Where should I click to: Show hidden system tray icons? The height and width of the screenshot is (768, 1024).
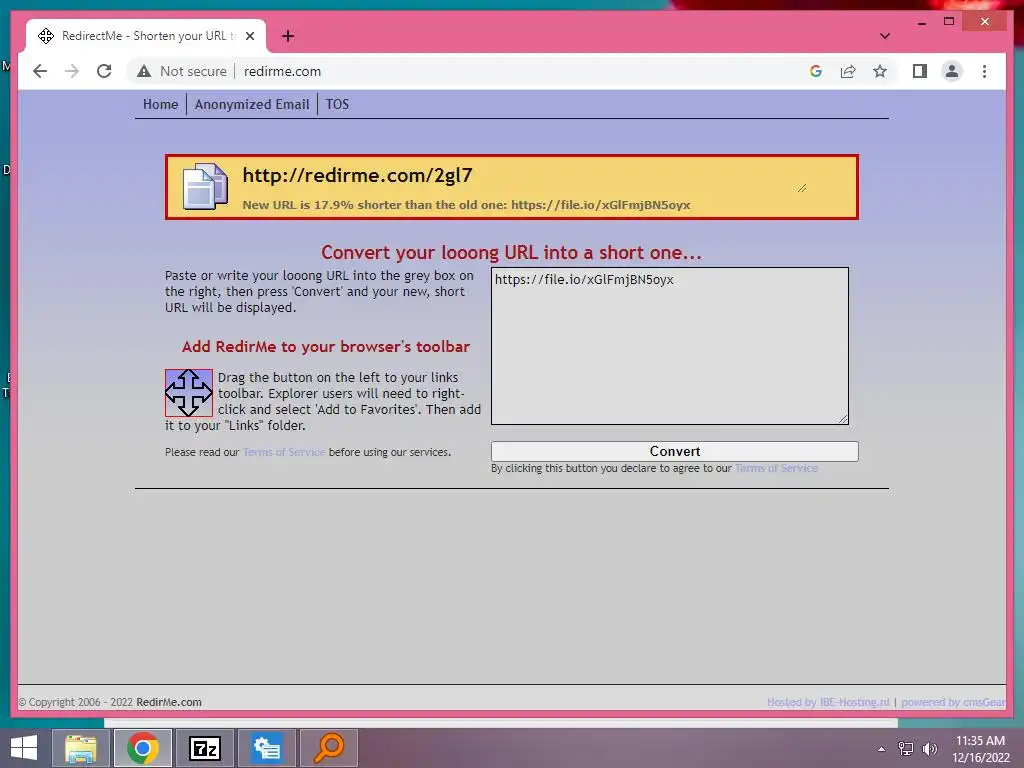(x=881, y=749)
